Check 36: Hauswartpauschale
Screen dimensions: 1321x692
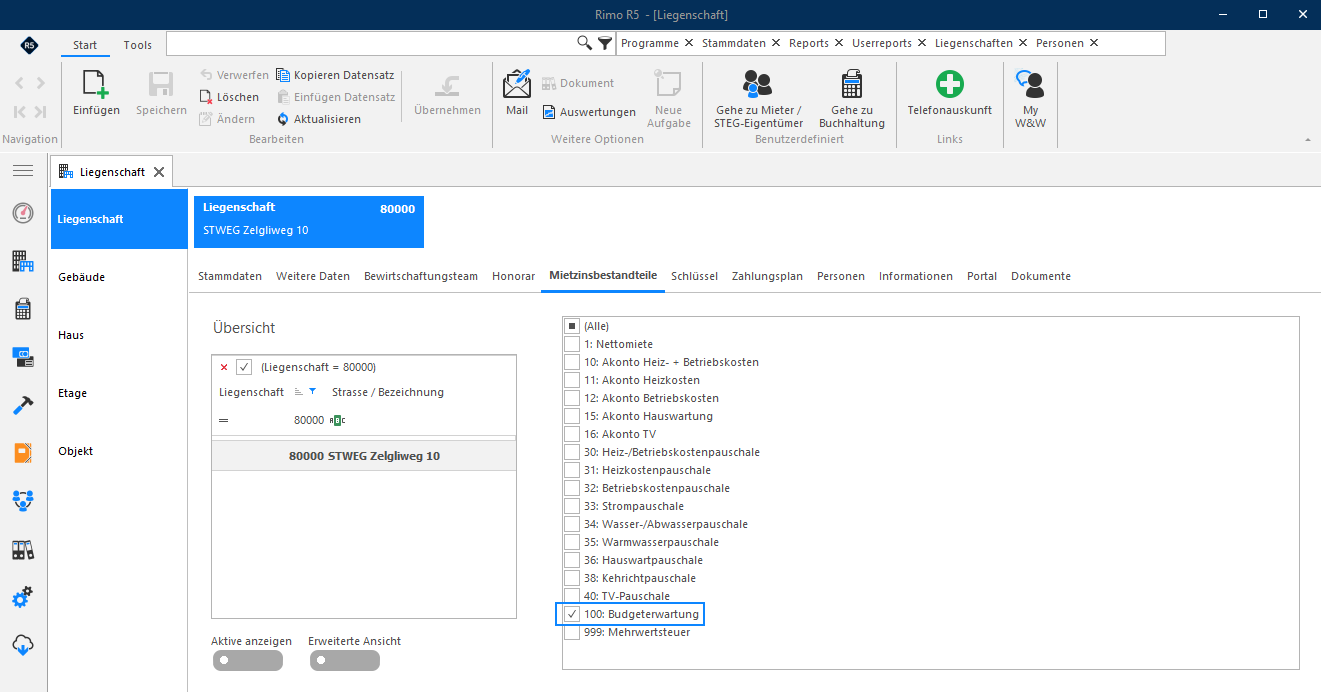[x=572, y=560]
